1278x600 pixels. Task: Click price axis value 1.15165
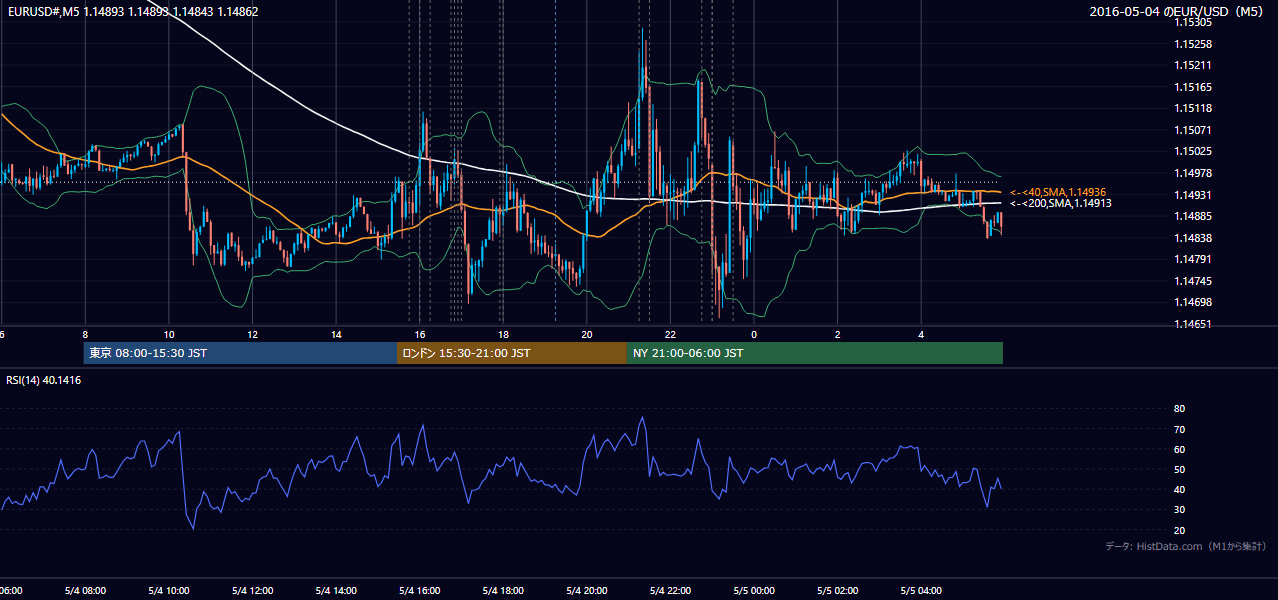1192,87
